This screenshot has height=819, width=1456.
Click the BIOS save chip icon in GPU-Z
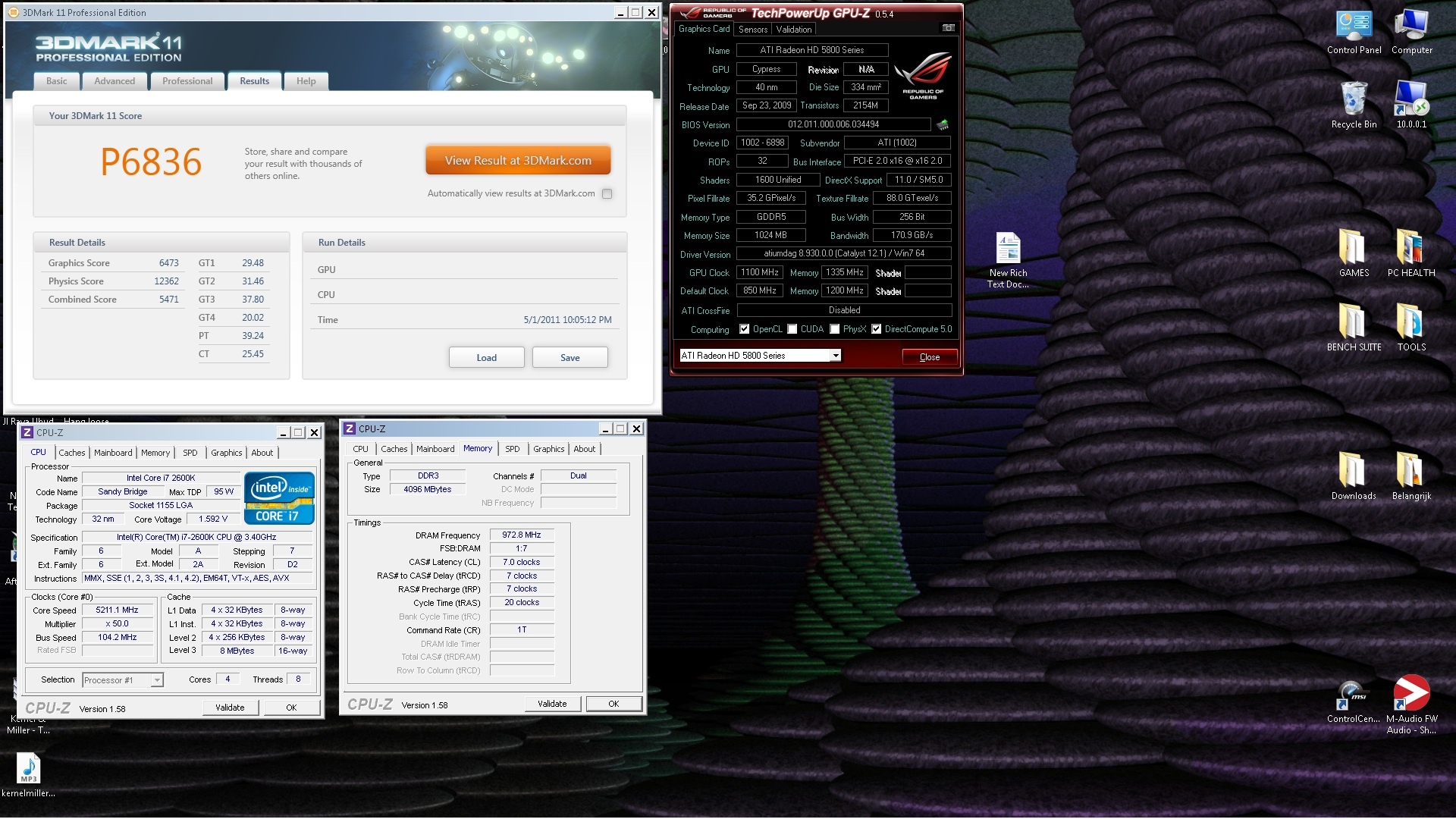coord(943,124)
